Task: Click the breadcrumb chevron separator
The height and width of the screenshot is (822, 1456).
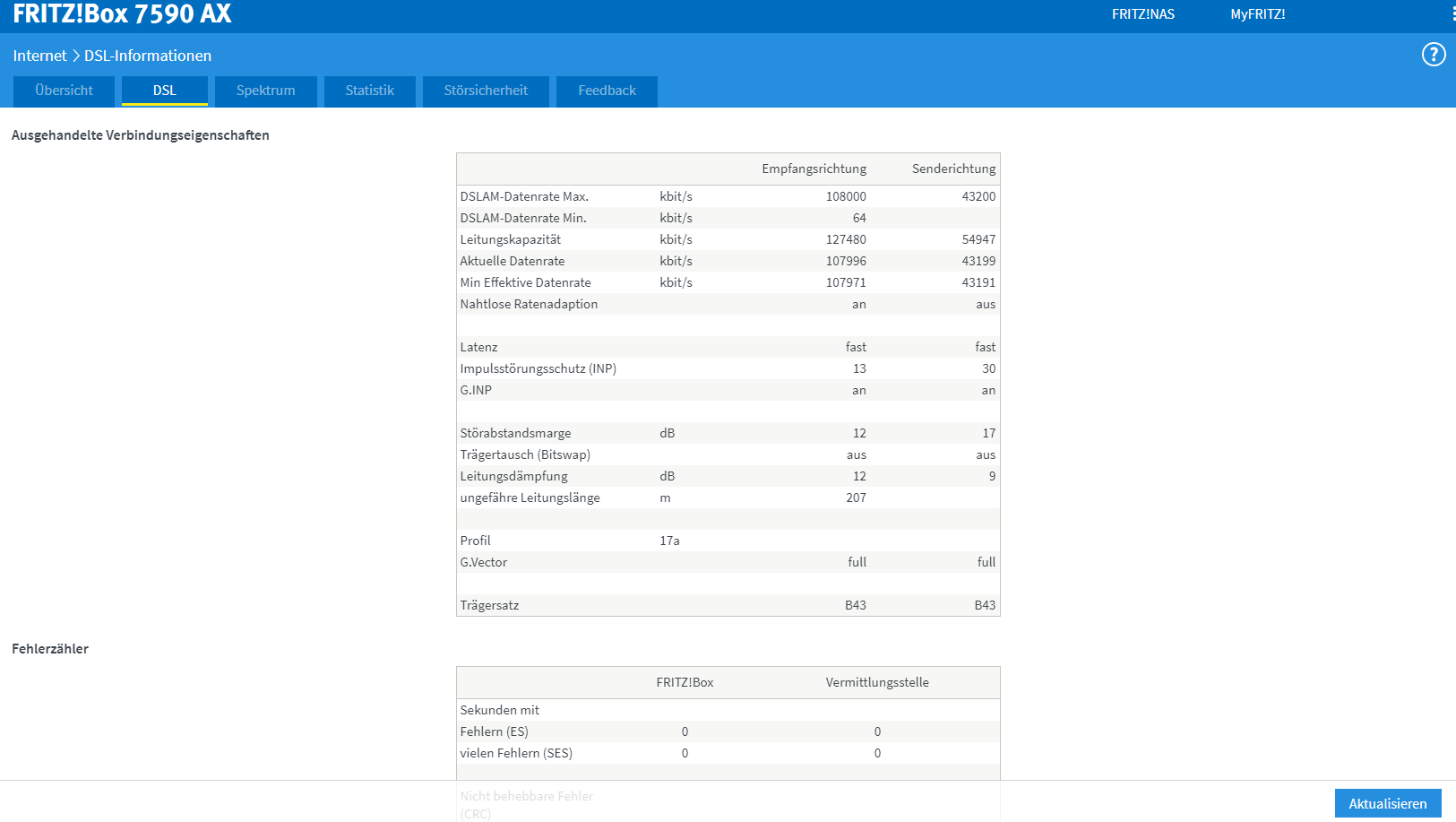Action: [76, 56]
